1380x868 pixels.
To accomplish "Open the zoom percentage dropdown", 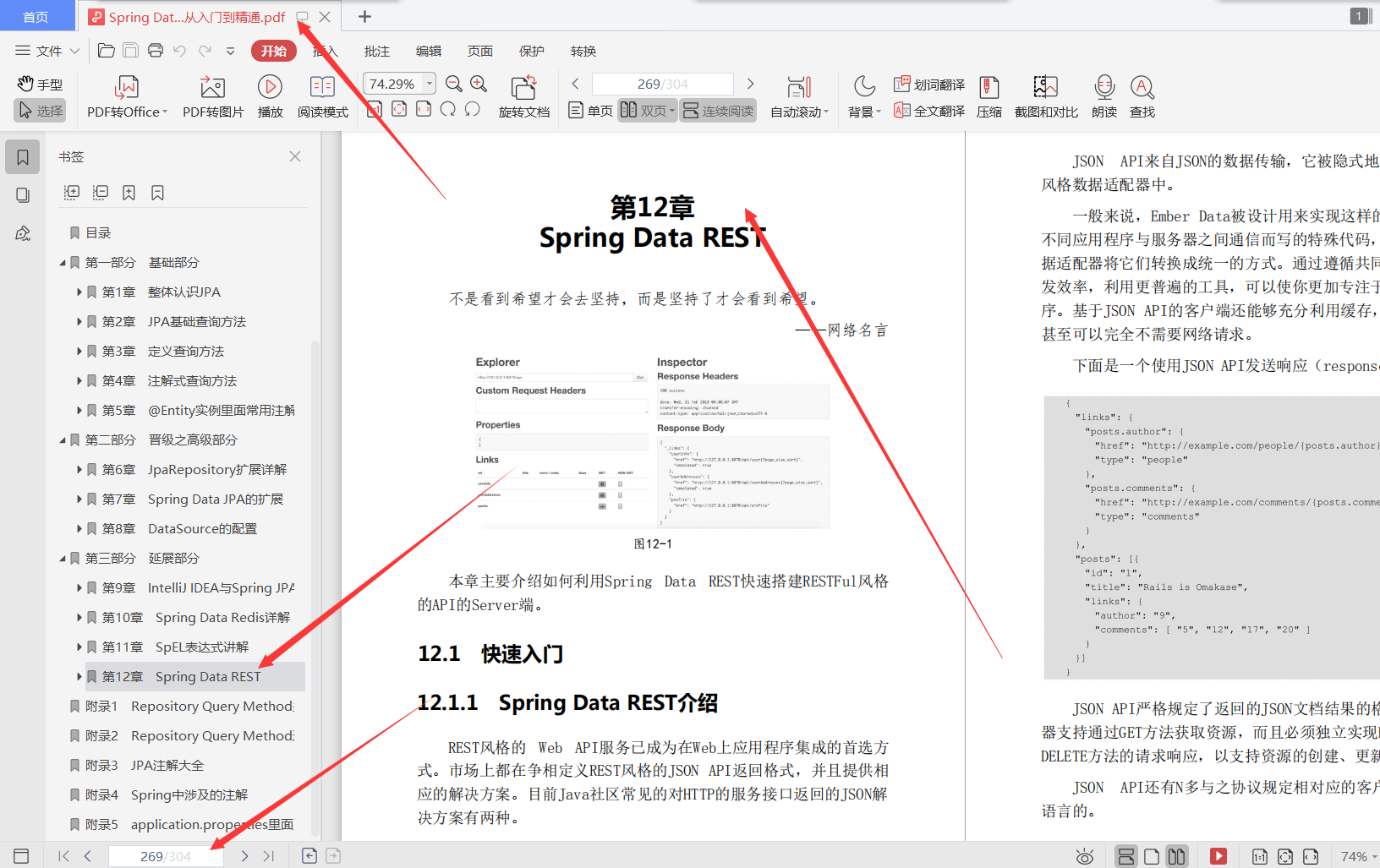I will click(430, 84).
